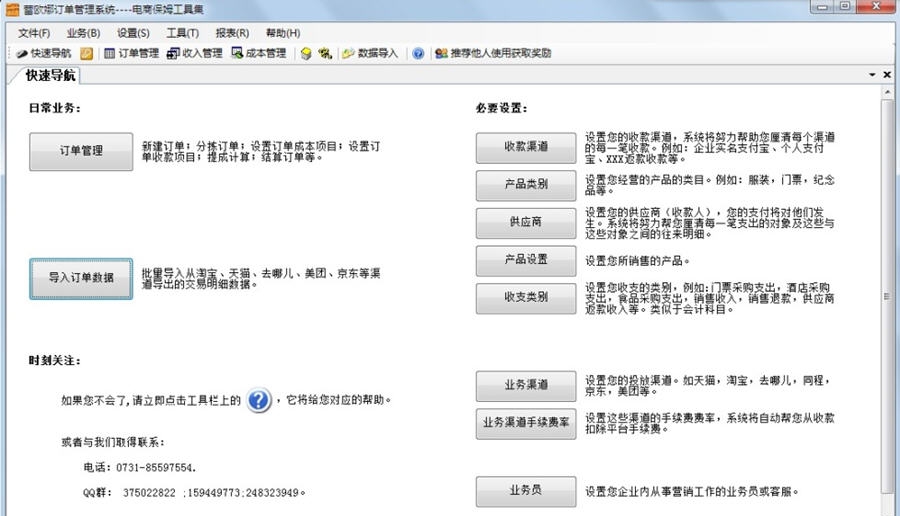Click the 日常业务 heading
Screen dimensions: 900x516
tap(55, 108)
